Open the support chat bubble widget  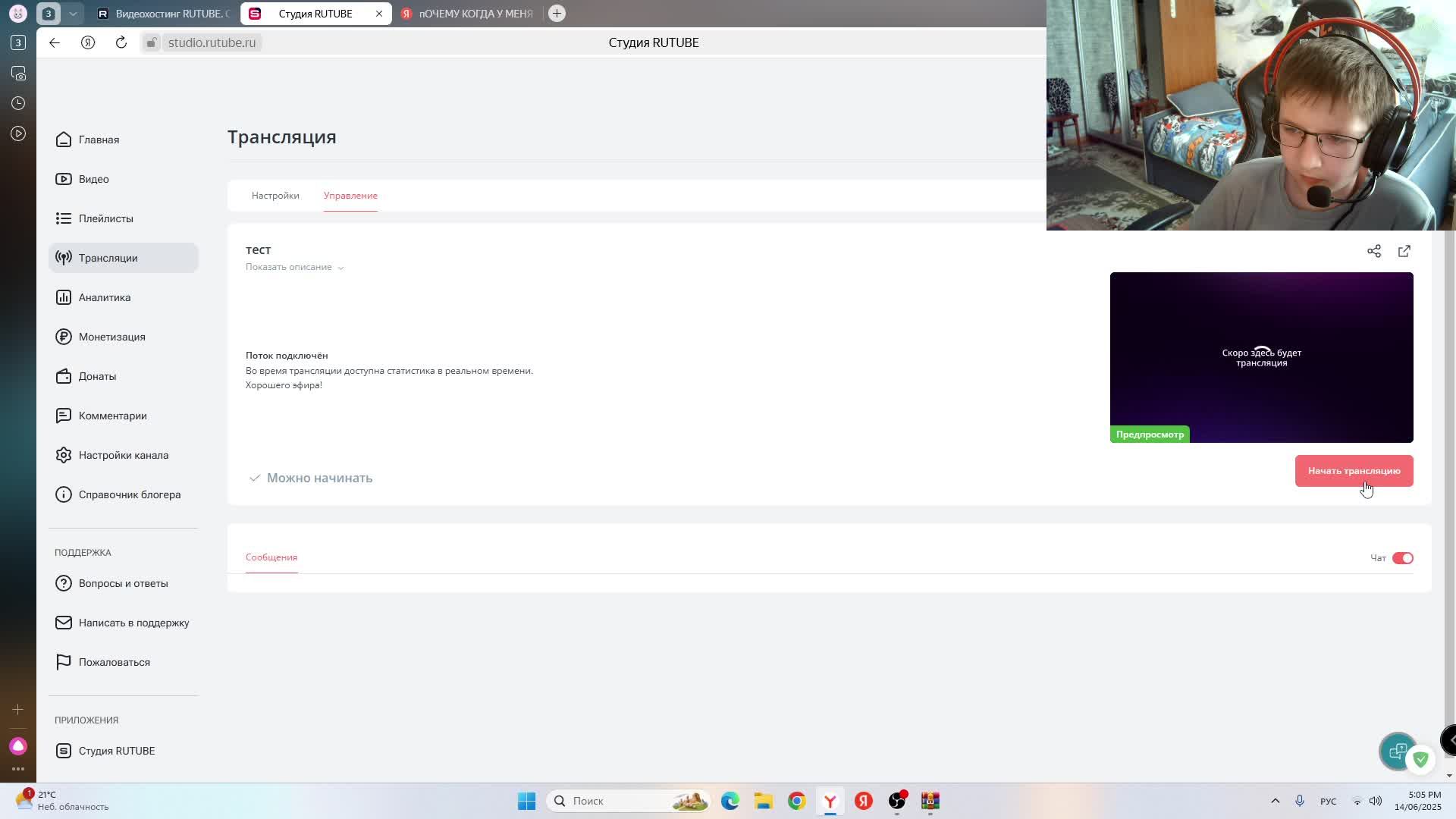1398,752
